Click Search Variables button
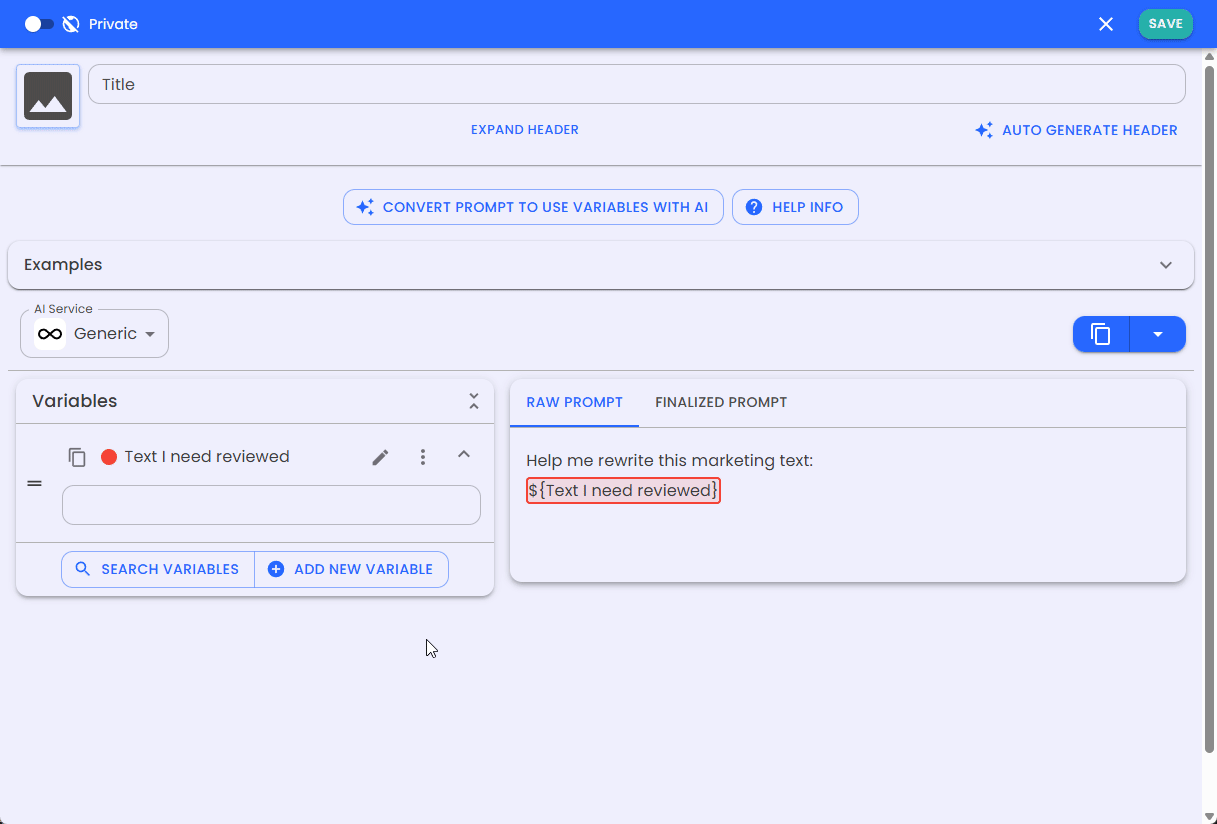 tap(158, 569)
